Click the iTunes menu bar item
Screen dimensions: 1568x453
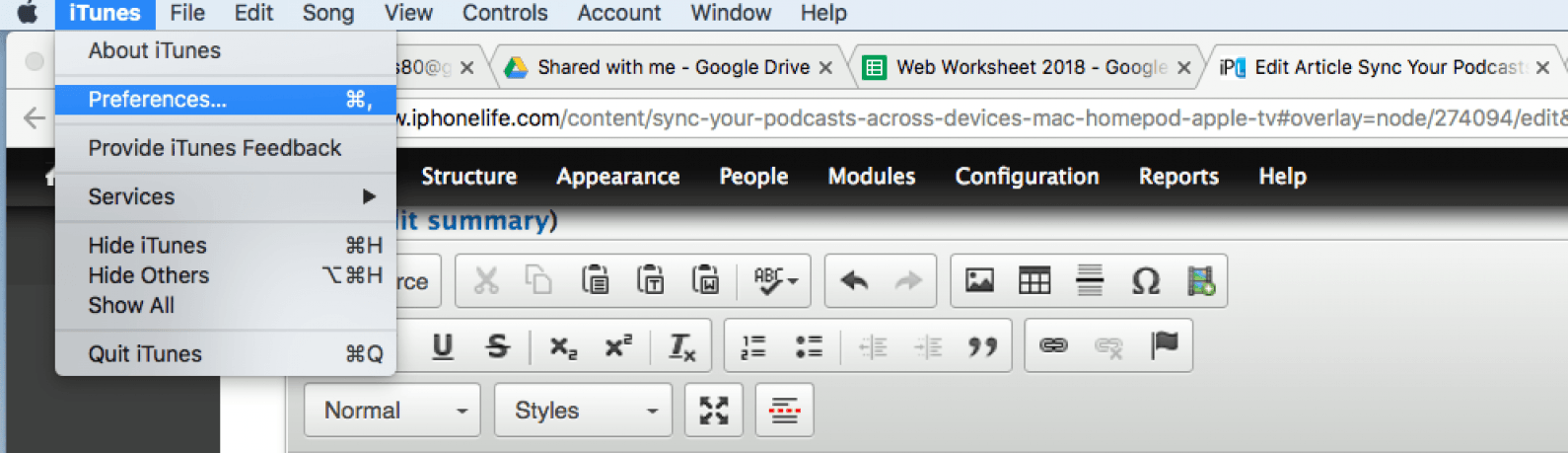(105, 13)
